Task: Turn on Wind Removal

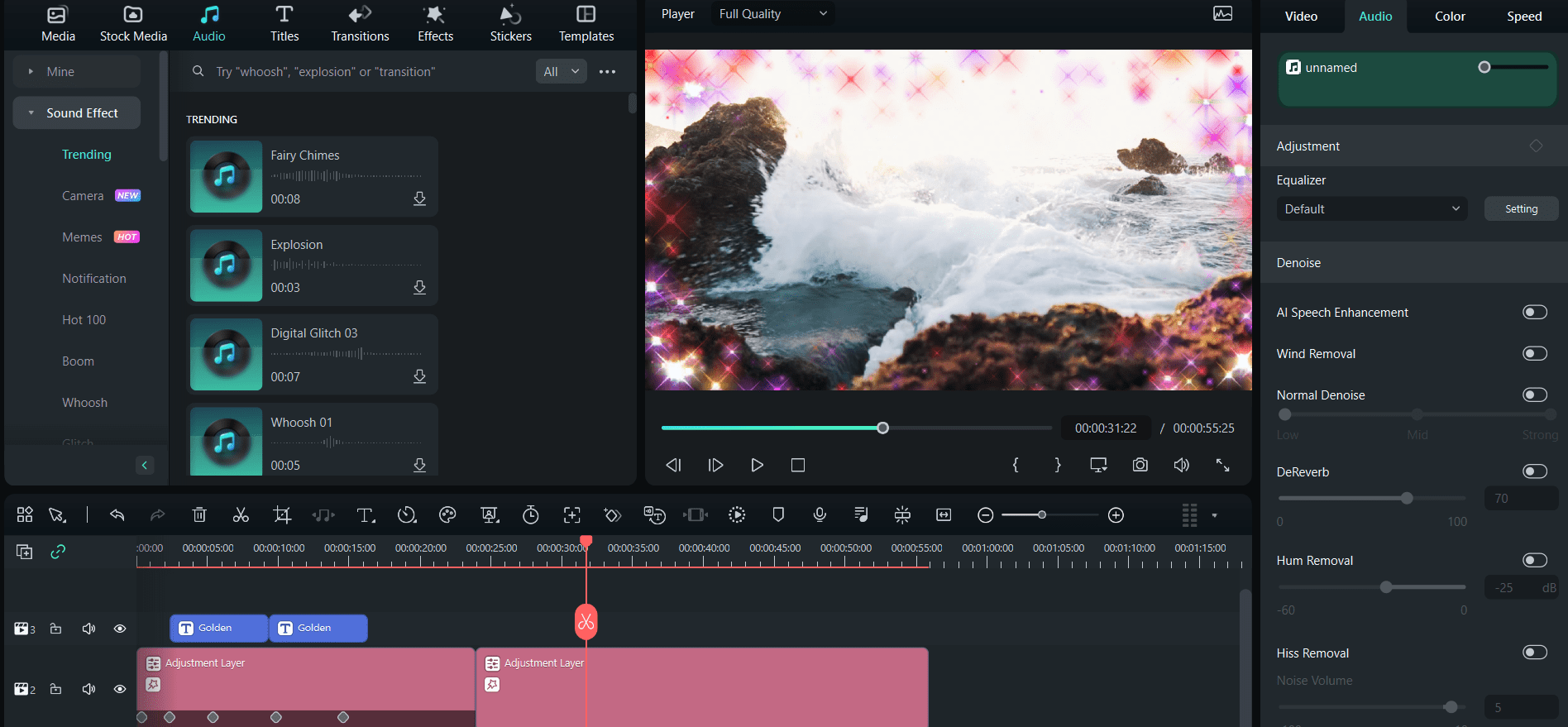Action: [x=1534, y=353]
